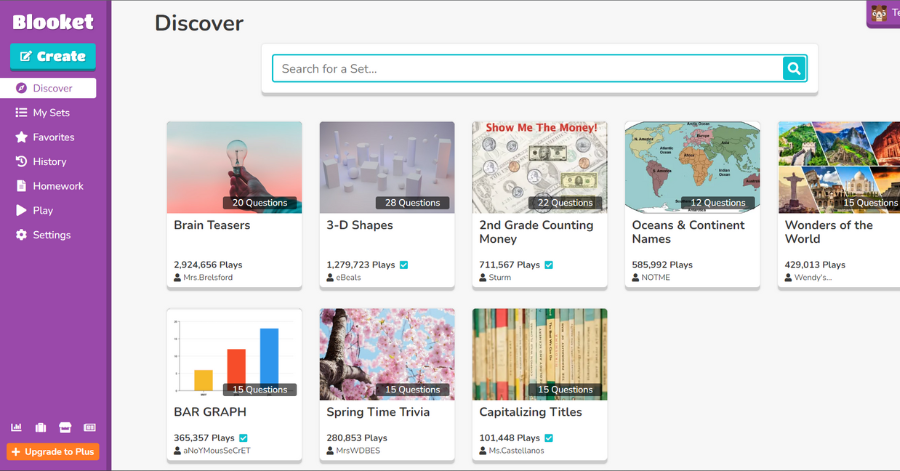Select the Brain Teasers title
Screen dimensions: 900x471
(x=212, y=225)
